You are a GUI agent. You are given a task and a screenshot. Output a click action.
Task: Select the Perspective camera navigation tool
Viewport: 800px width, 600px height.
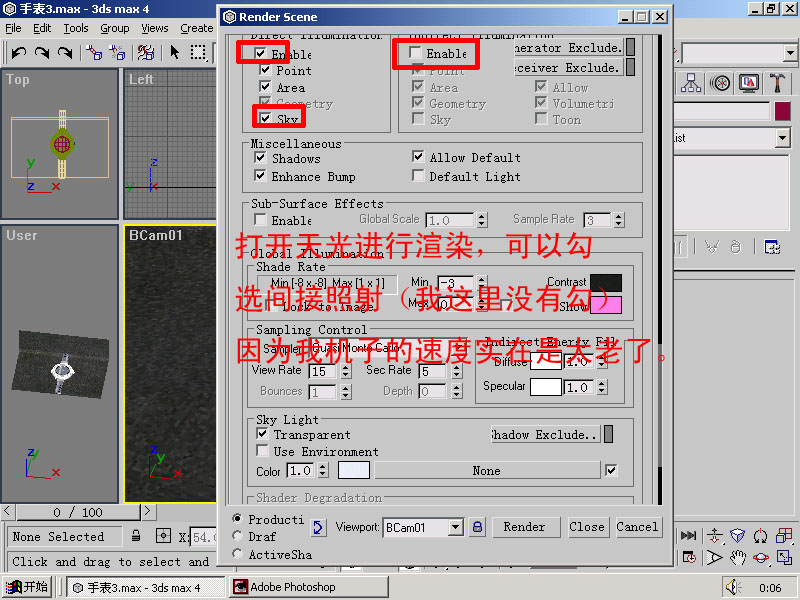[738, 535]
